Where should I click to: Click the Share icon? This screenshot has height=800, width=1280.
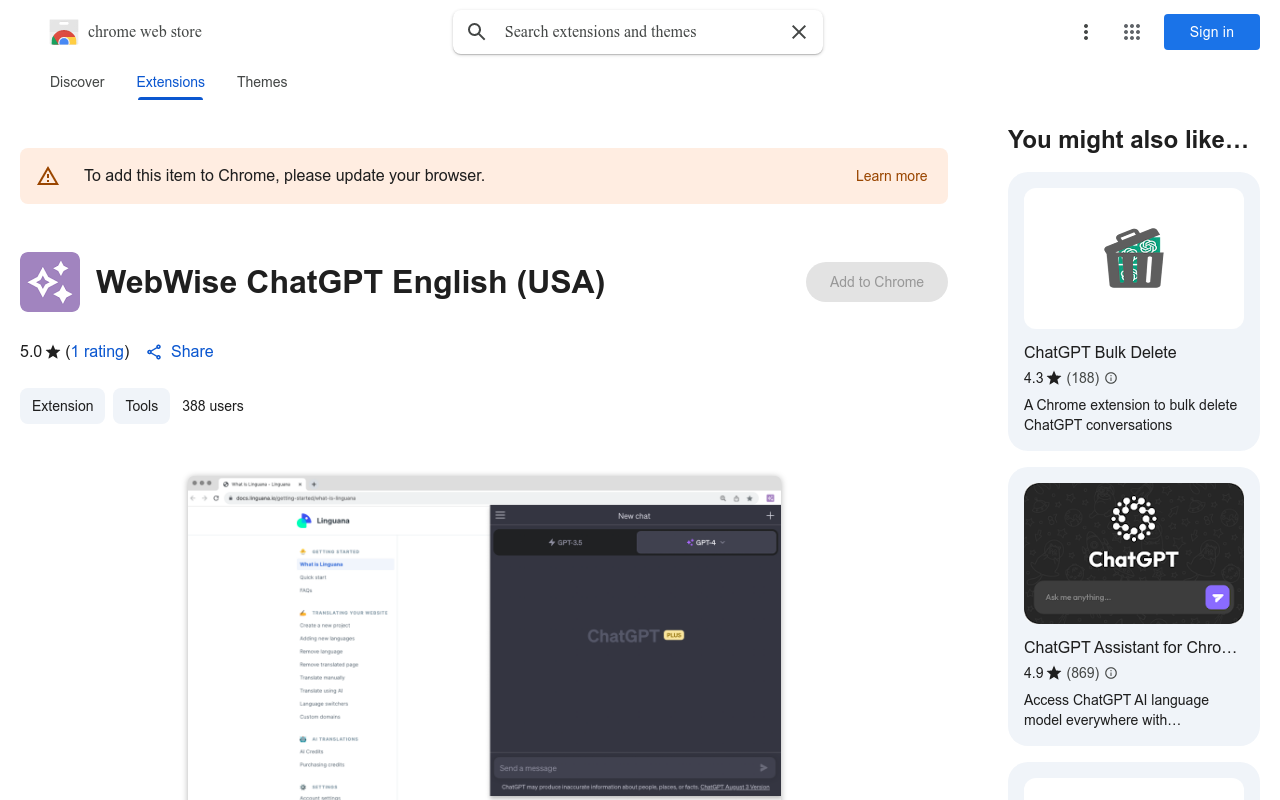154,352
